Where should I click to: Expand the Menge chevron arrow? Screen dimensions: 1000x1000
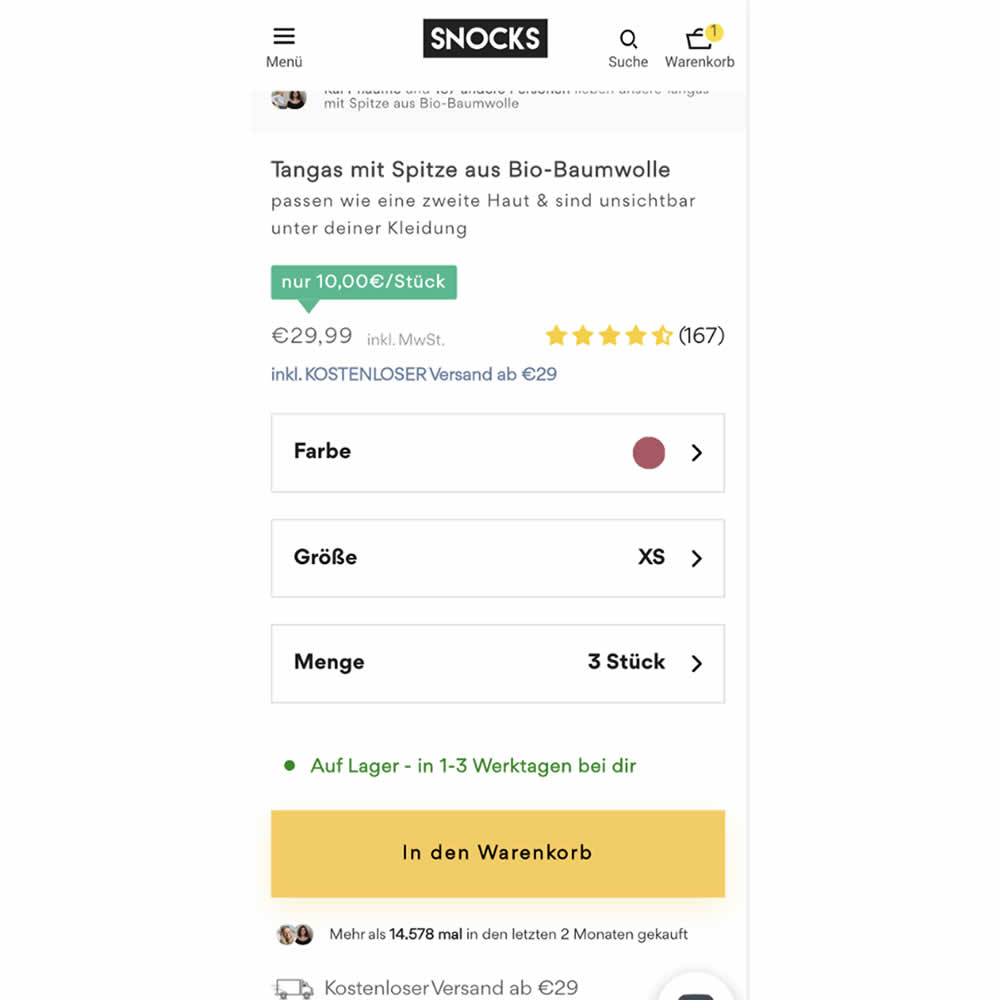pos(697,663)
